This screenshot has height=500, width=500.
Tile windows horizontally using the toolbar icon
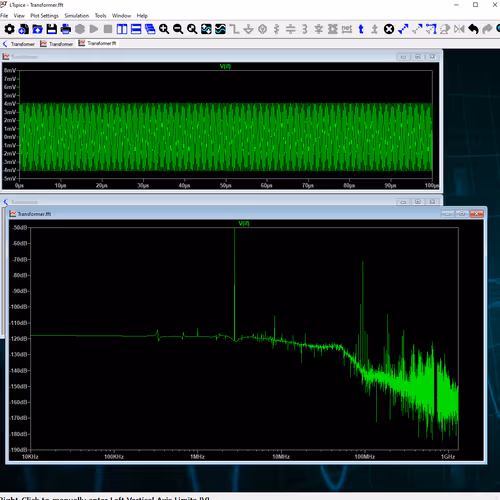pos(136,29)
